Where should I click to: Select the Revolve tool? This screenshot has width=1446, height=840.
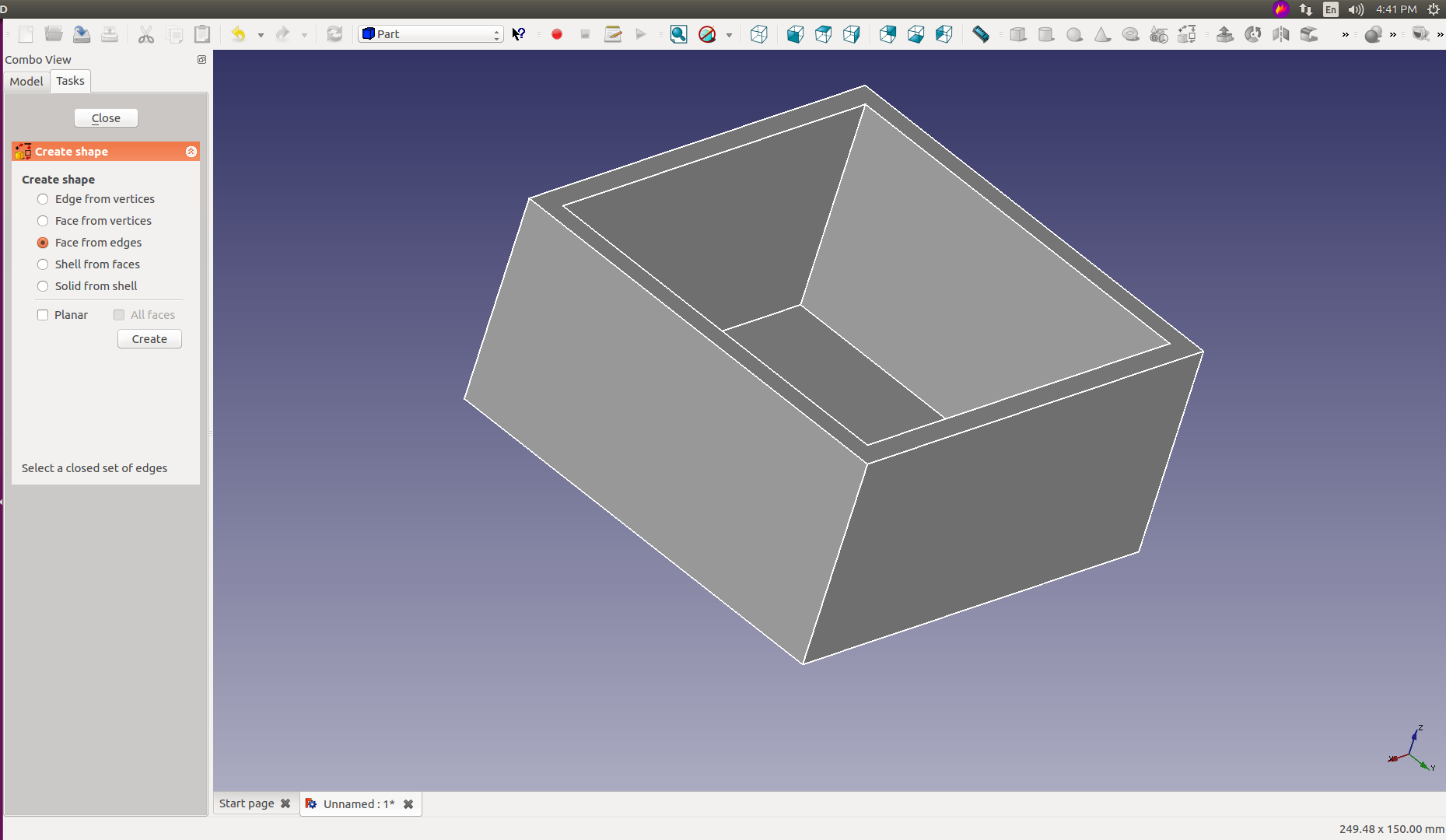[x=1253, y=34]
